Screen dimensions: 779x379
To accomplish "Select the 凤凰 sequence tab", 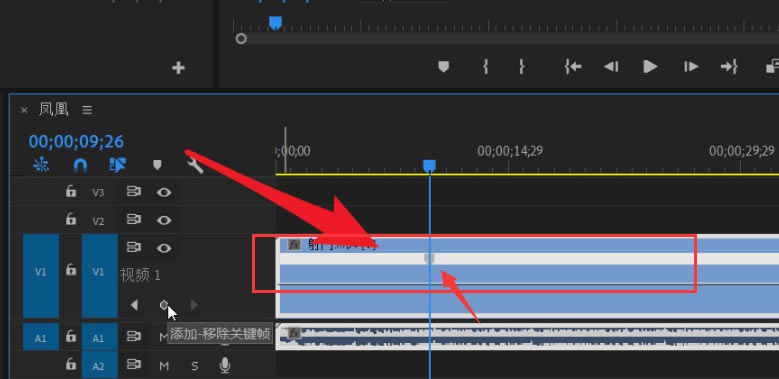I will (x=54, y=110).
